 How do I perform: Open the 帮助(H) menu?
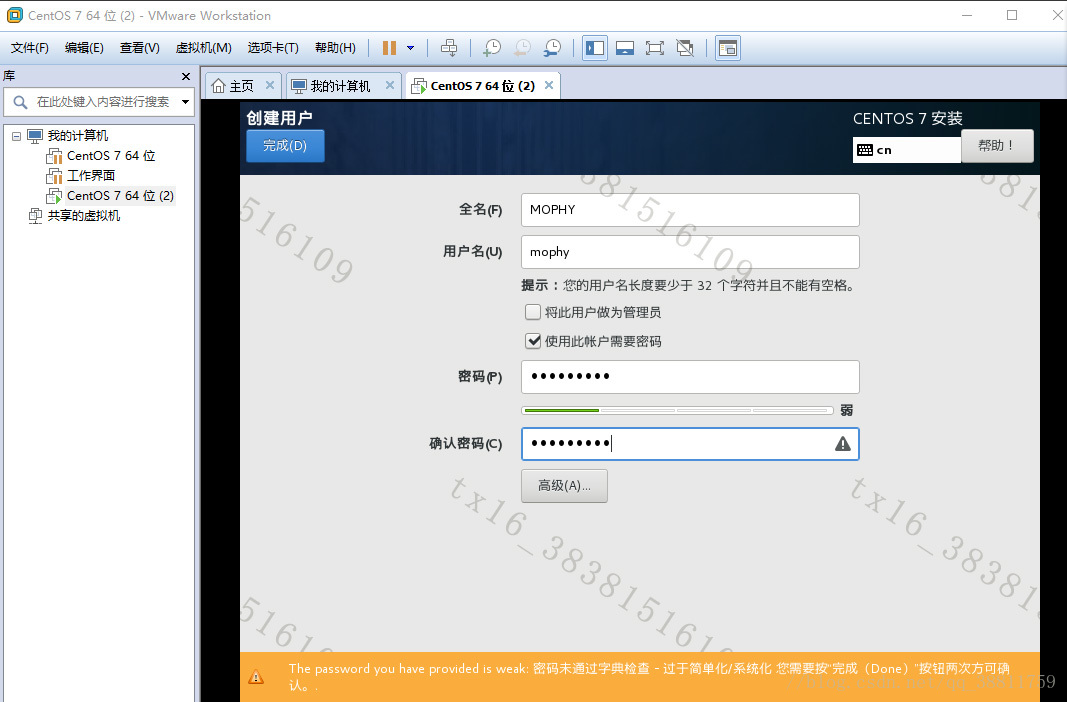click(335, 48)
